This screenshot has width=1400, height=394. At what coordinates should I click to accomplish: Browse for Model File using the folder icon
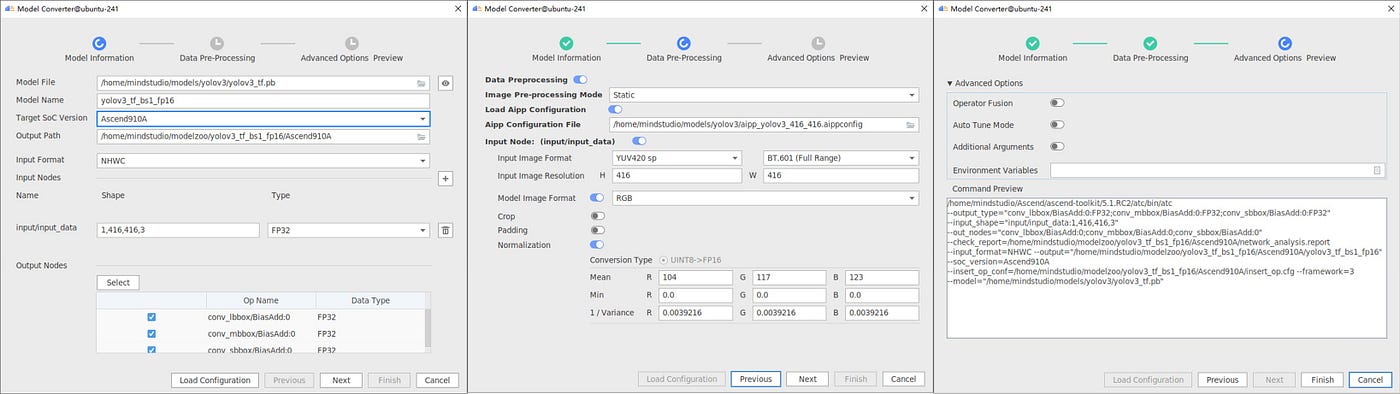422,84
